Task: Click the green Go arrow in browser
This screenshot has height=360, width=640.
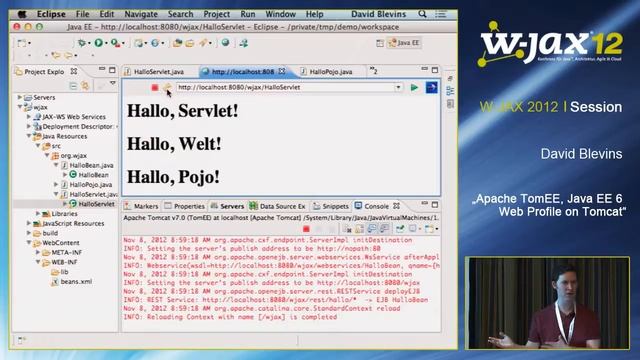Action: (x=414, y=87)
